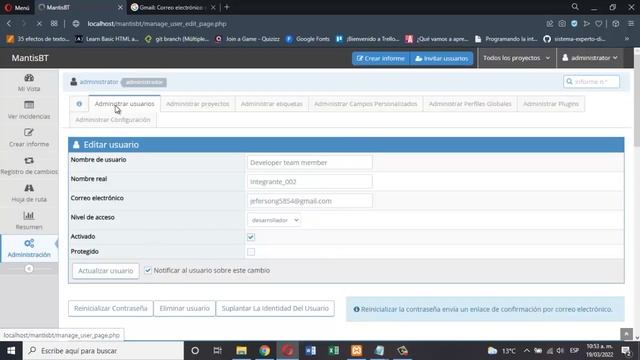Click the Eliminar usuario button
Viewport: 640px width, 360px height.
(184, 308)
